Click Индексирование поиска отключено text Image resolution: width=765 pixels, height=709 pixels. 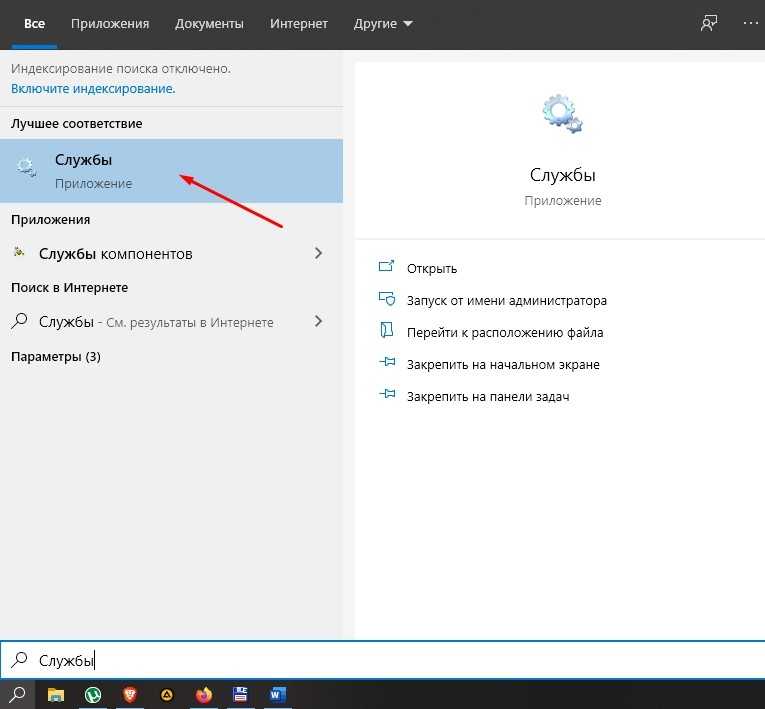[121, 69]
